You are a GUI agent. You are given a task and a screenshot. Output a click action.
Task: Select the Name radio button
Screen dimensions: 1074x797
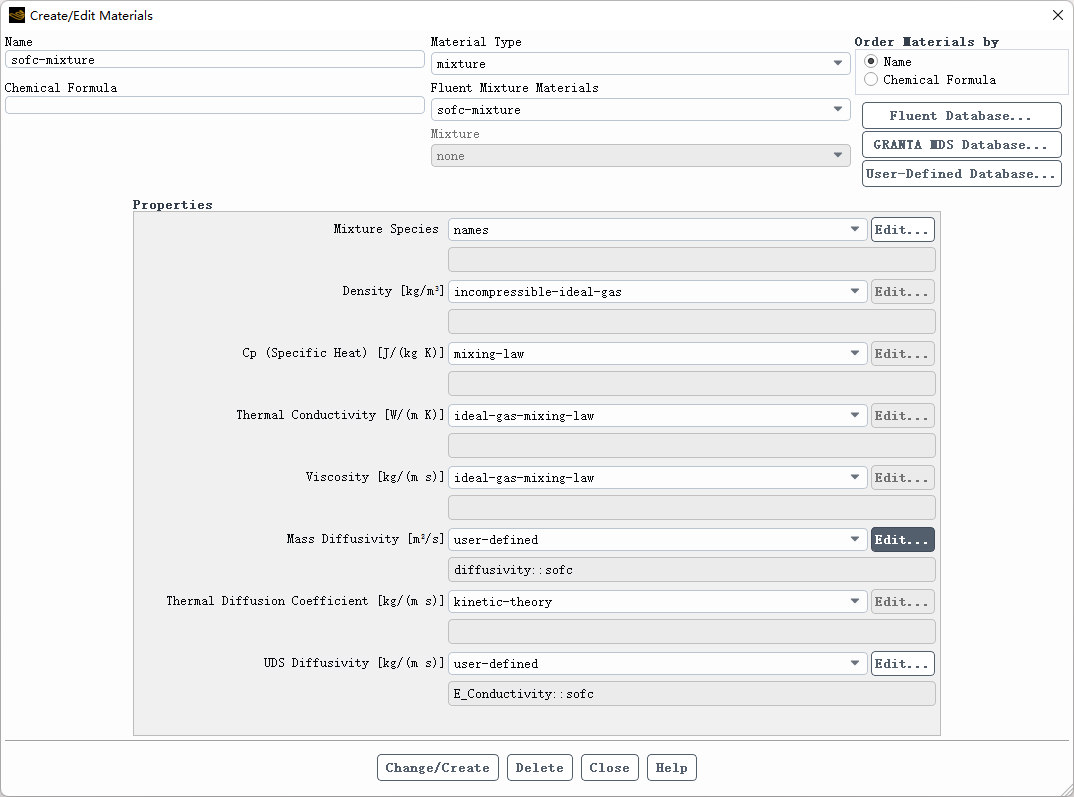[x=871, y=62]
